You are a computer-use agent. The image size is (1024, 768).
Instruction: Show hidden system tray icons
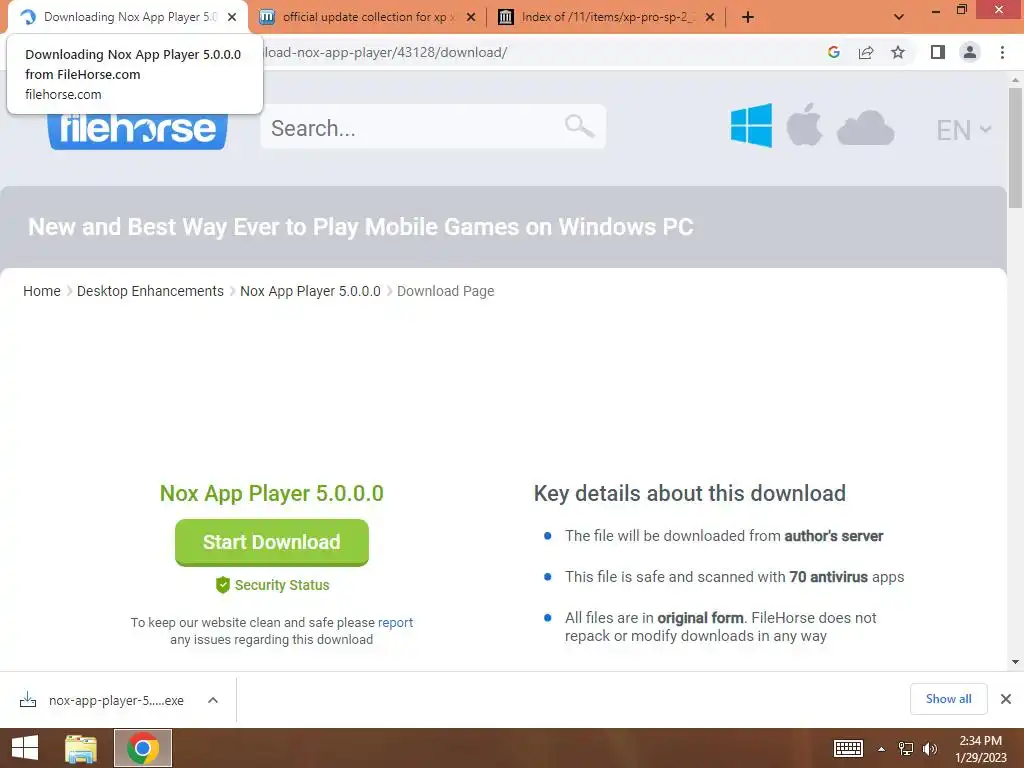(882, 749)
